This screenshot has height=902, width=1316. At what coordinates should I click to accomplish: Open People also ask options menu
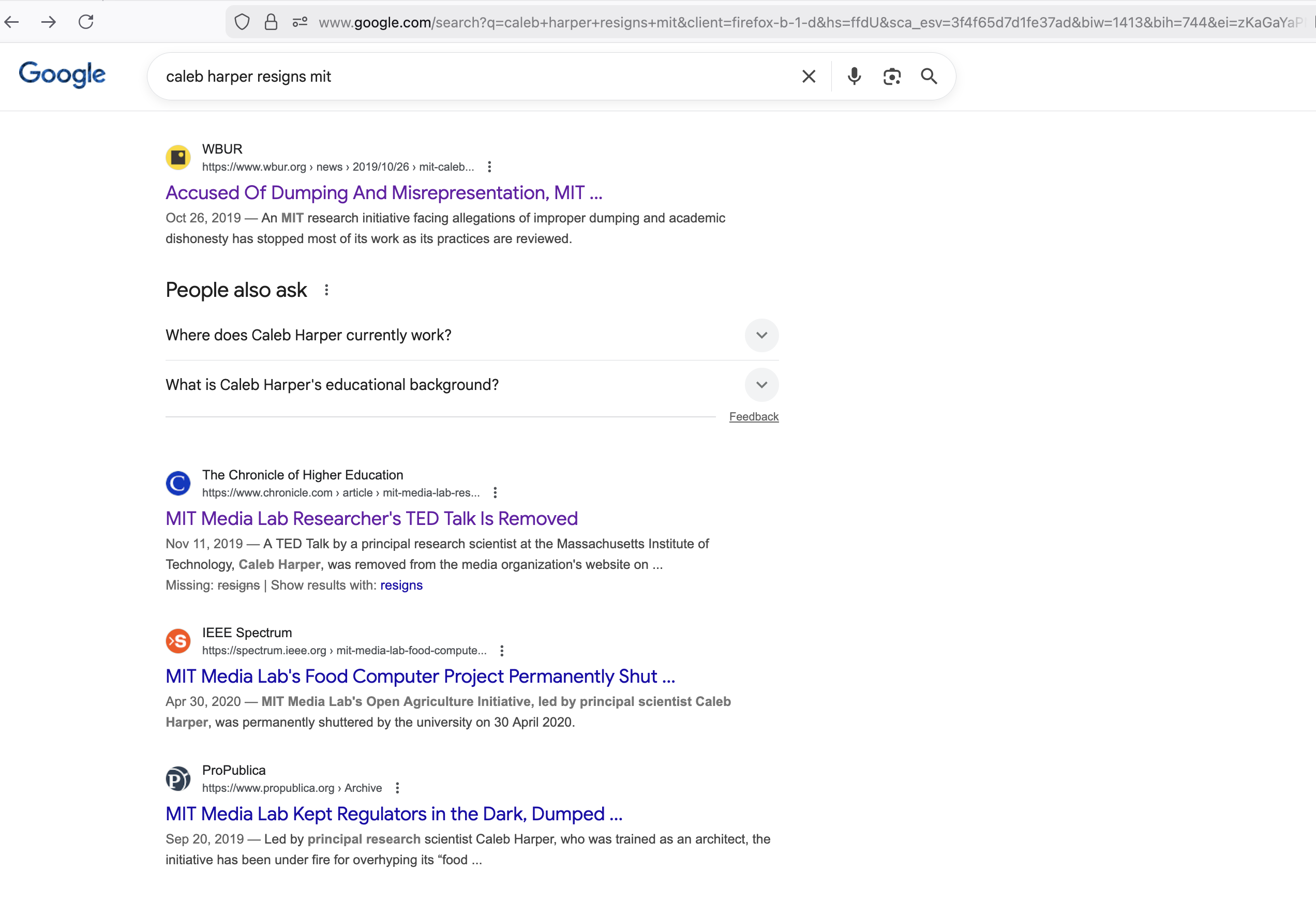[x=327, y=291]
